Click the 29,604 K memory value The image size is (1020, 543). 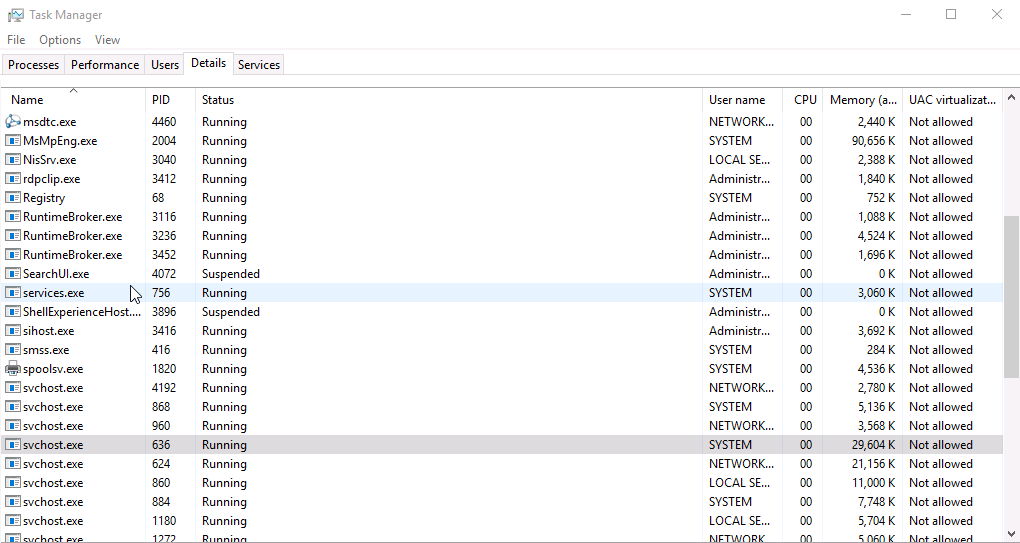[x=873, y=445]
